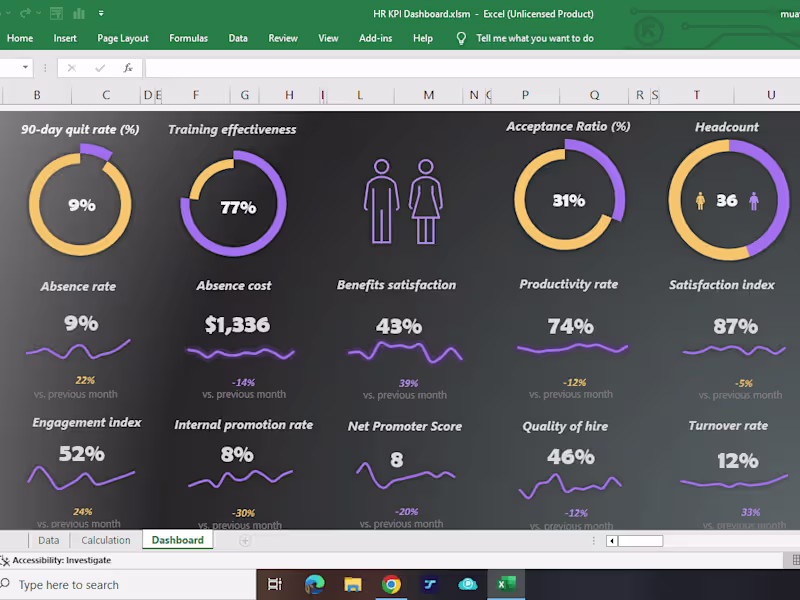Select column G header
800x600 pixels.
pos(244,95)
